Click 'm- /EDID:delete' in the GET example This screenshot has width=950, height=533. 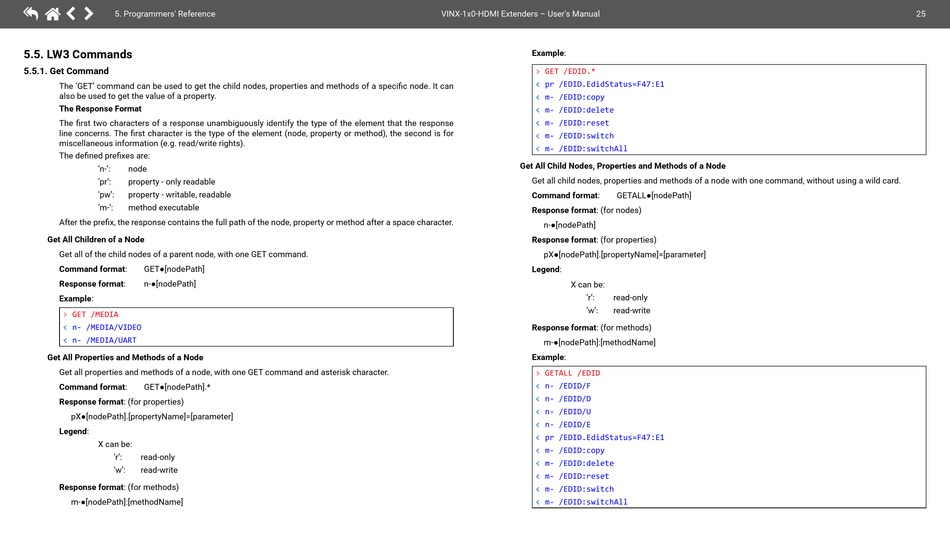click(574, 110)
